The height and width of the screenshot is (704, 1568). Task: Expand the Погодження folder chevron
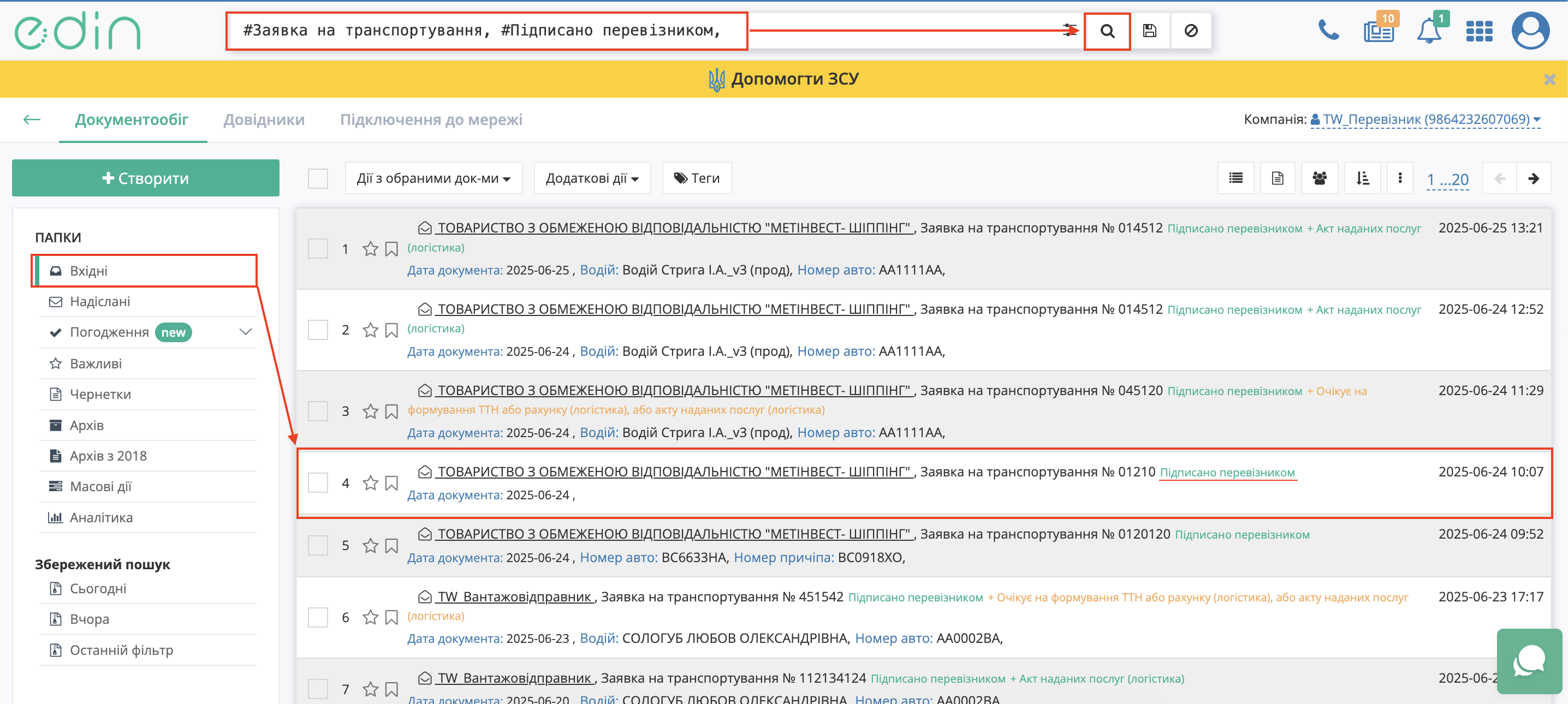tap(245, 332)
